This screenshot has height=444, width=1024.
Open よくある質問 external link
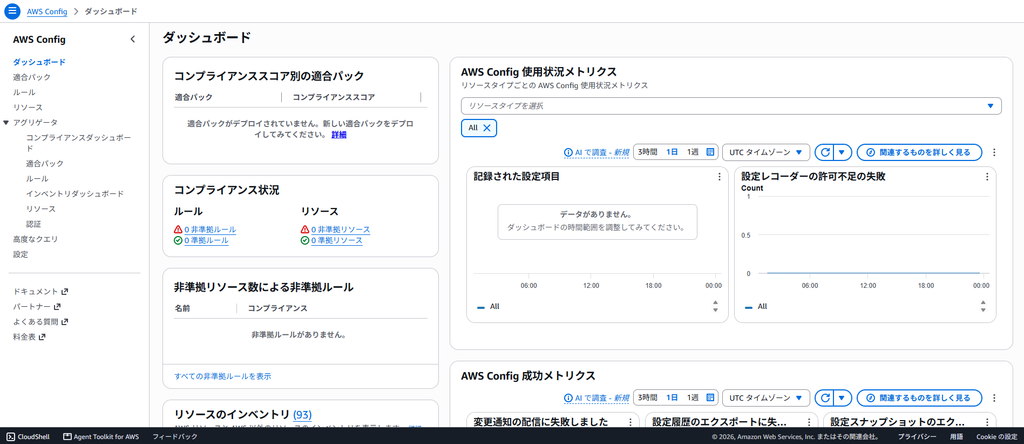(x=40, y=321)
